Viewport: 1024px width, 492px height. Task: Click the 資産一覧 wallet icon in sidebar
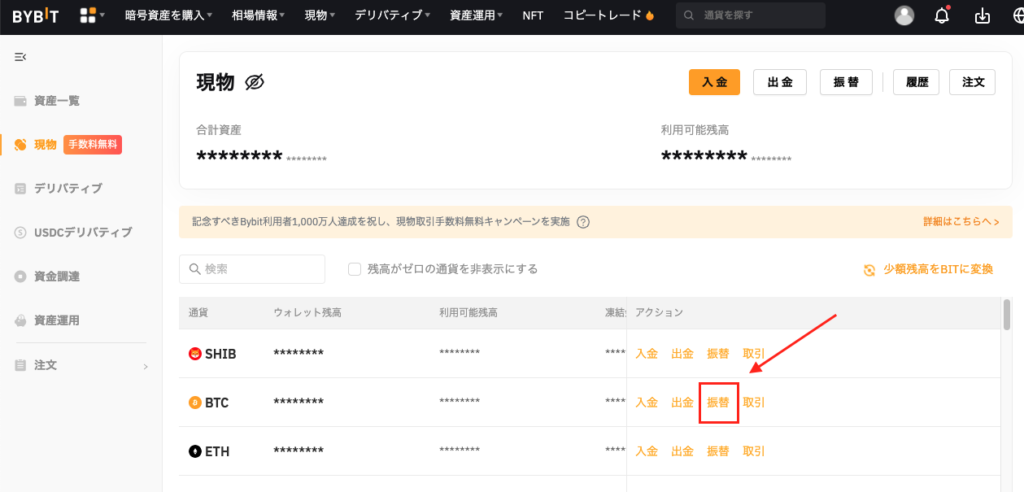tap(21, 101)
